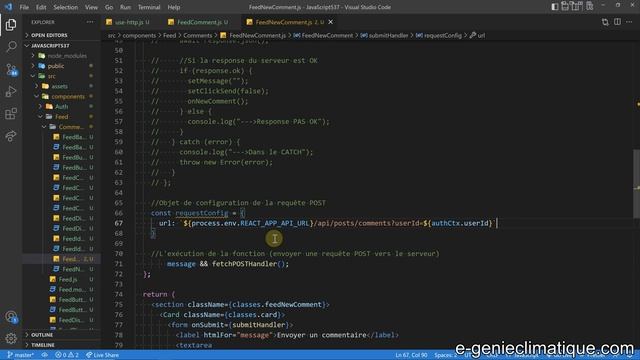The width and height of the screenshot is (640, 360).
Task: Start Live Share from status bar
Action: point(102,355)
